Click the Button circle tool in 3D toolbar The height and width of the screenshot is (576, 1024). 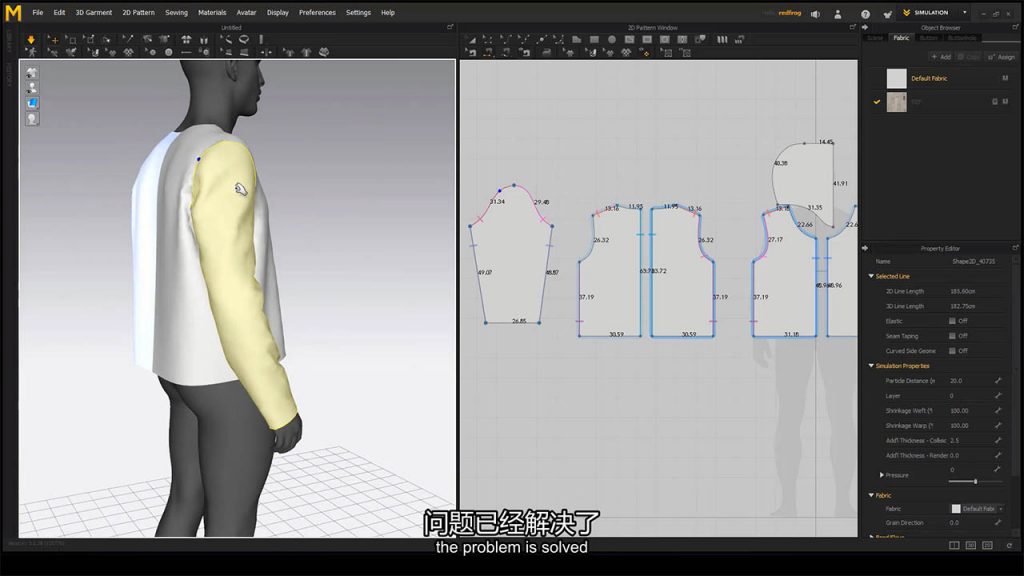pos(168,52)
